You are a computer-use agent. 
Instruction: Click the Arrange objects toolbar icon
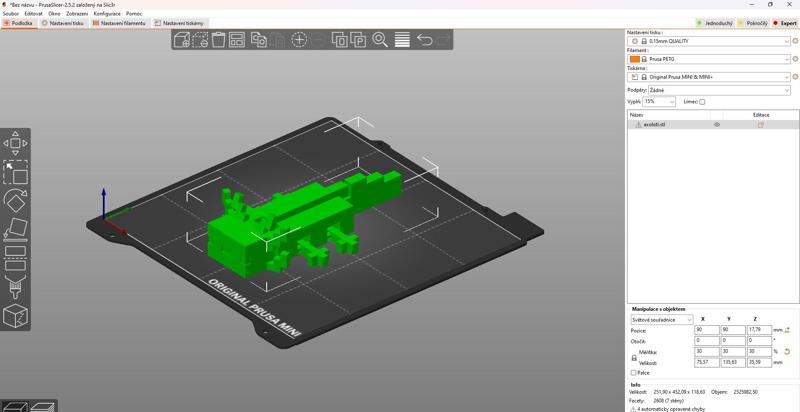click(x=237, y=40)
